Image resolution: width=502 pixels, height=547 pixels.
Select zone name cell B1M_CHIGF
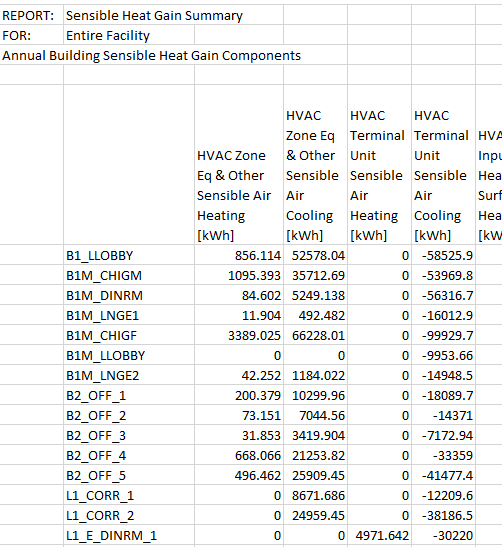pos(129,336)
